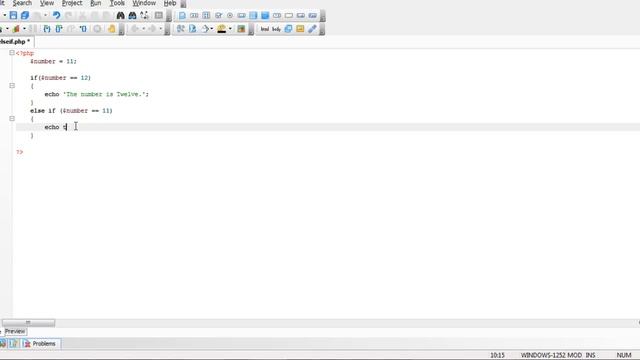Image resolution: width=640 pixels, height=360 pixels.
Task: Open Find with the first binoculars icon
Action: click(x=120, y=16)
